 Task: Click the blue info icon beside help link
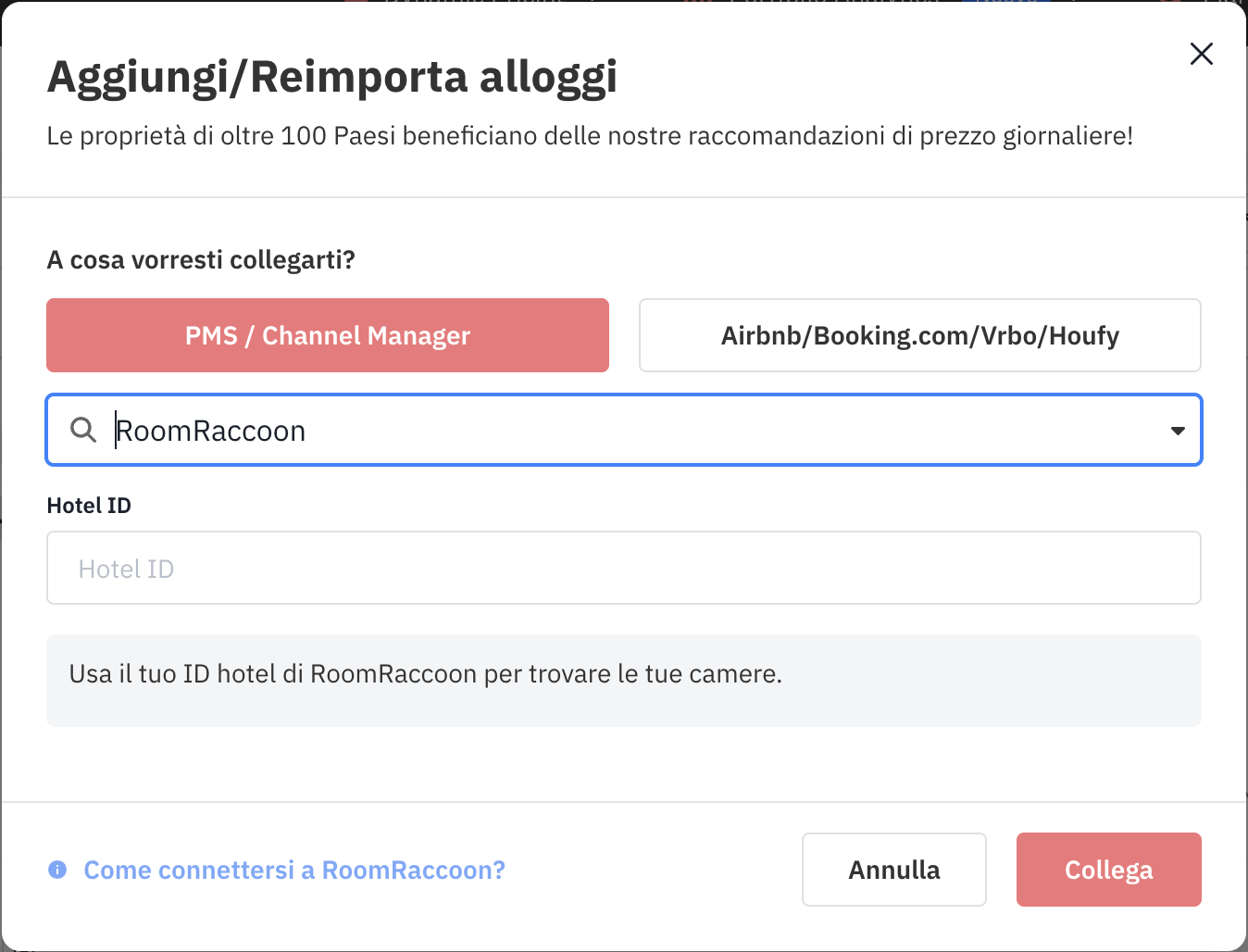(x=57, y=870)
